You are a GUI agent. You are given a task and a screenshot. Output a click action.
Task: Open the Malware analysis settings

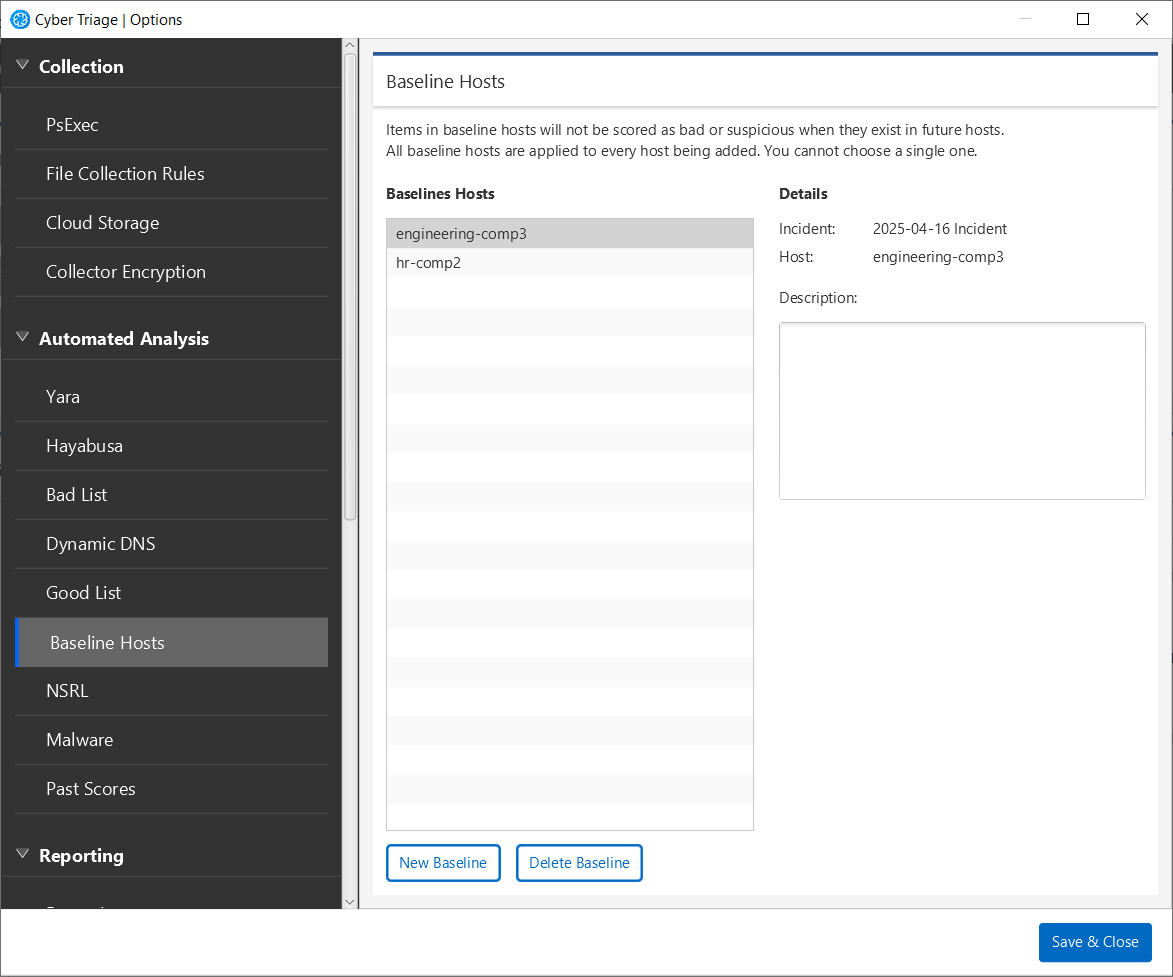80,739
